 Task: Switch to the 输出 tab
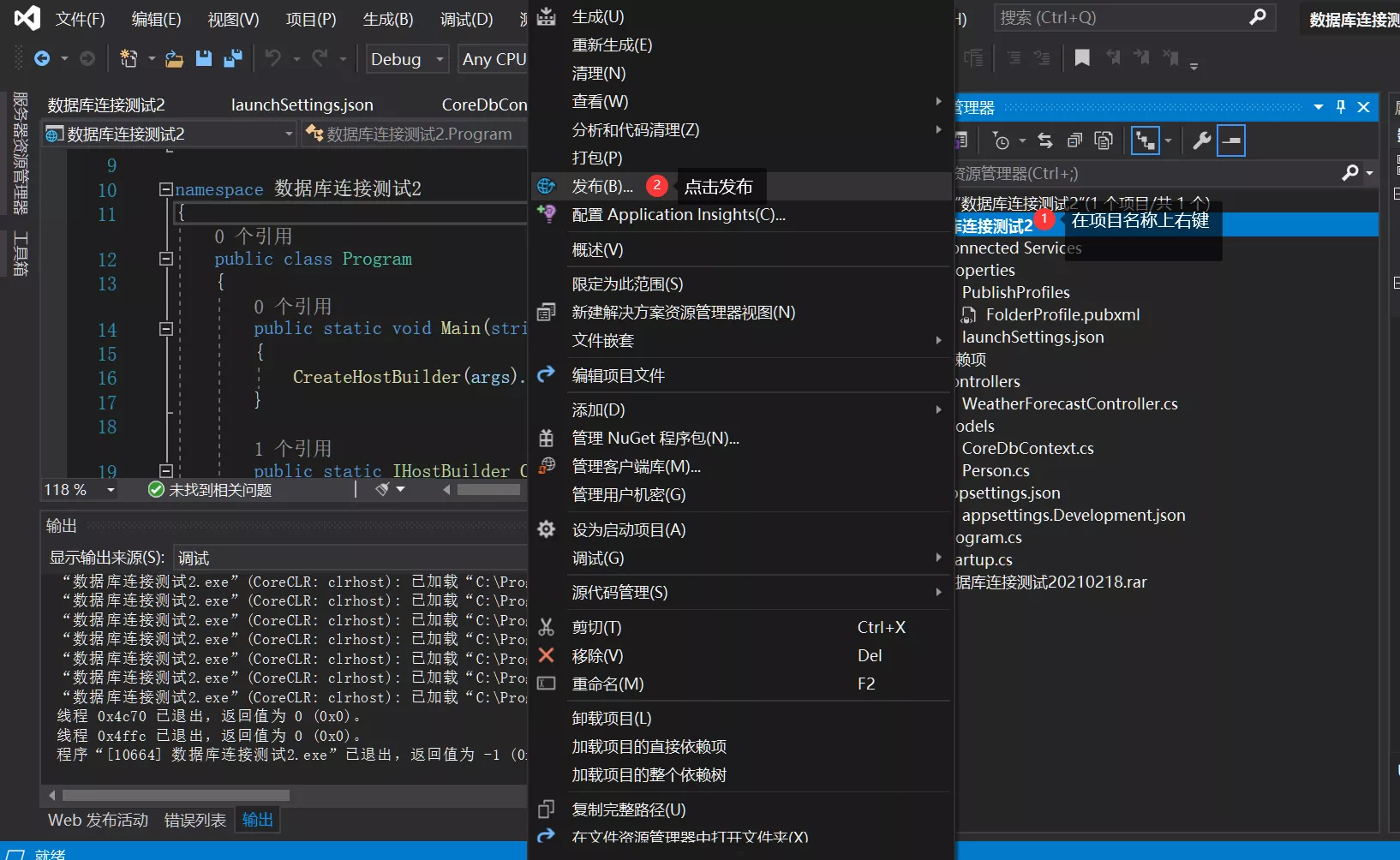pos(257,821)
